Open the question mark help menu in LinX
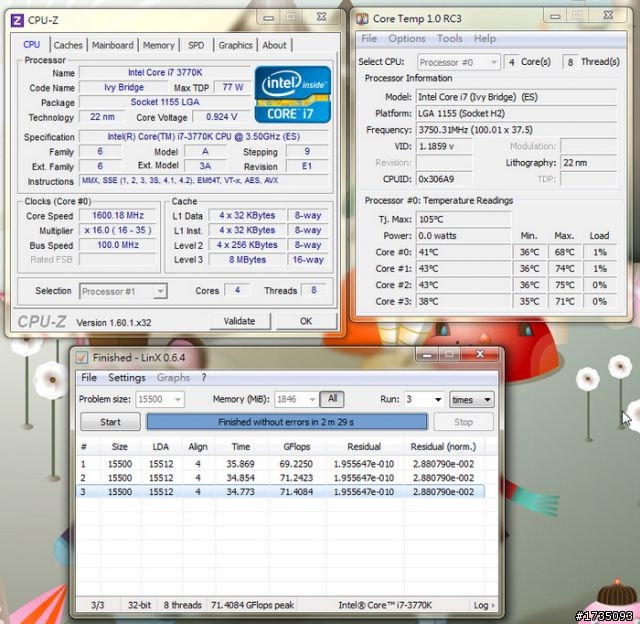Screen dimensions: 640x624 [204, 378]
